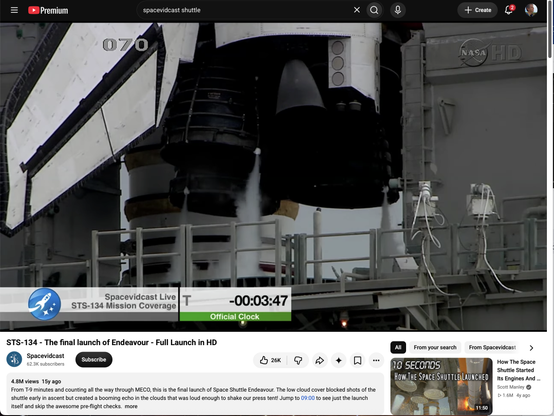Click the '4.8M views 15y ago' text
The image size is (554, 416).
36,381
